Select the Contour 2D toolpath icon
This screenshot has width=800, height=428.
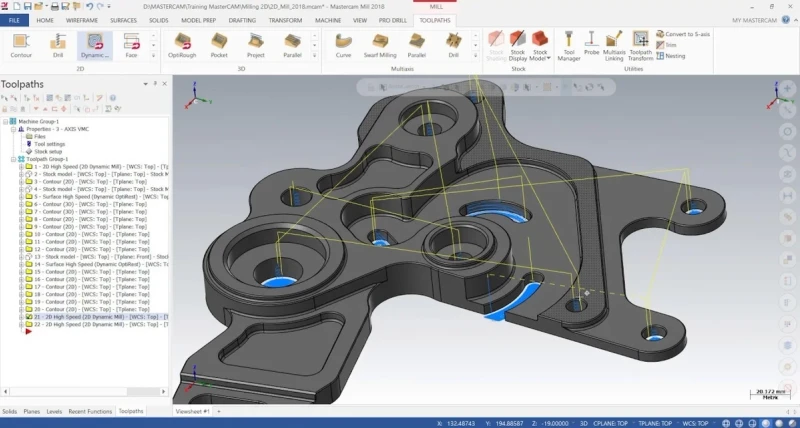pos(21,45)
